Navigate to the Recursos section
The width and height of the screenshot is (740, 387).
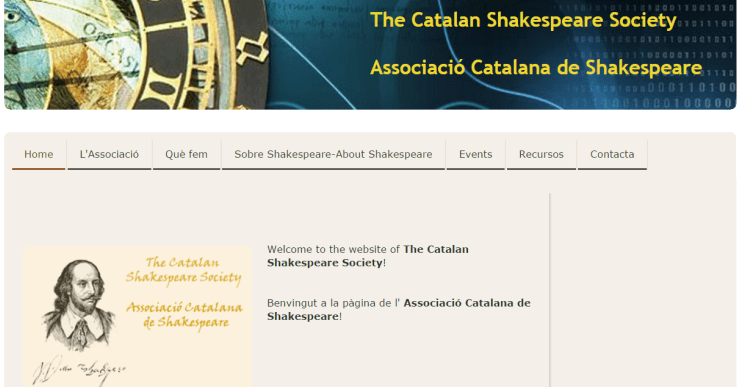541,154
